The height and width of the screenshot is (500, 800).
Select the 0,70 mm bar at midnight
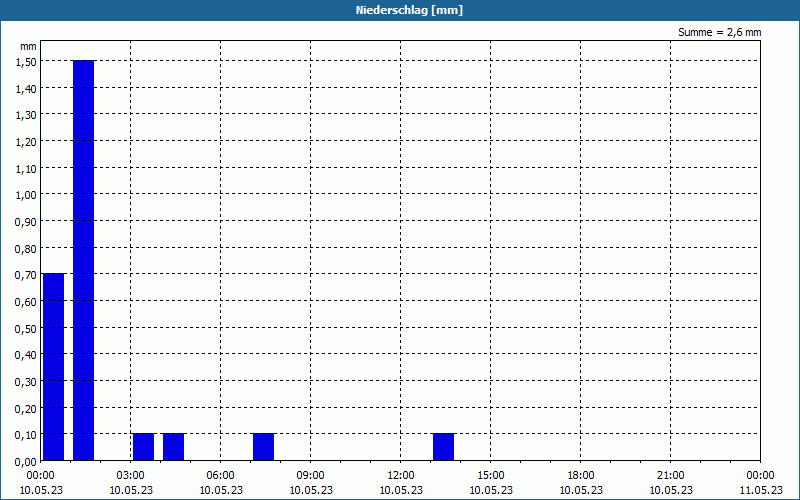[x=54, y=367]
